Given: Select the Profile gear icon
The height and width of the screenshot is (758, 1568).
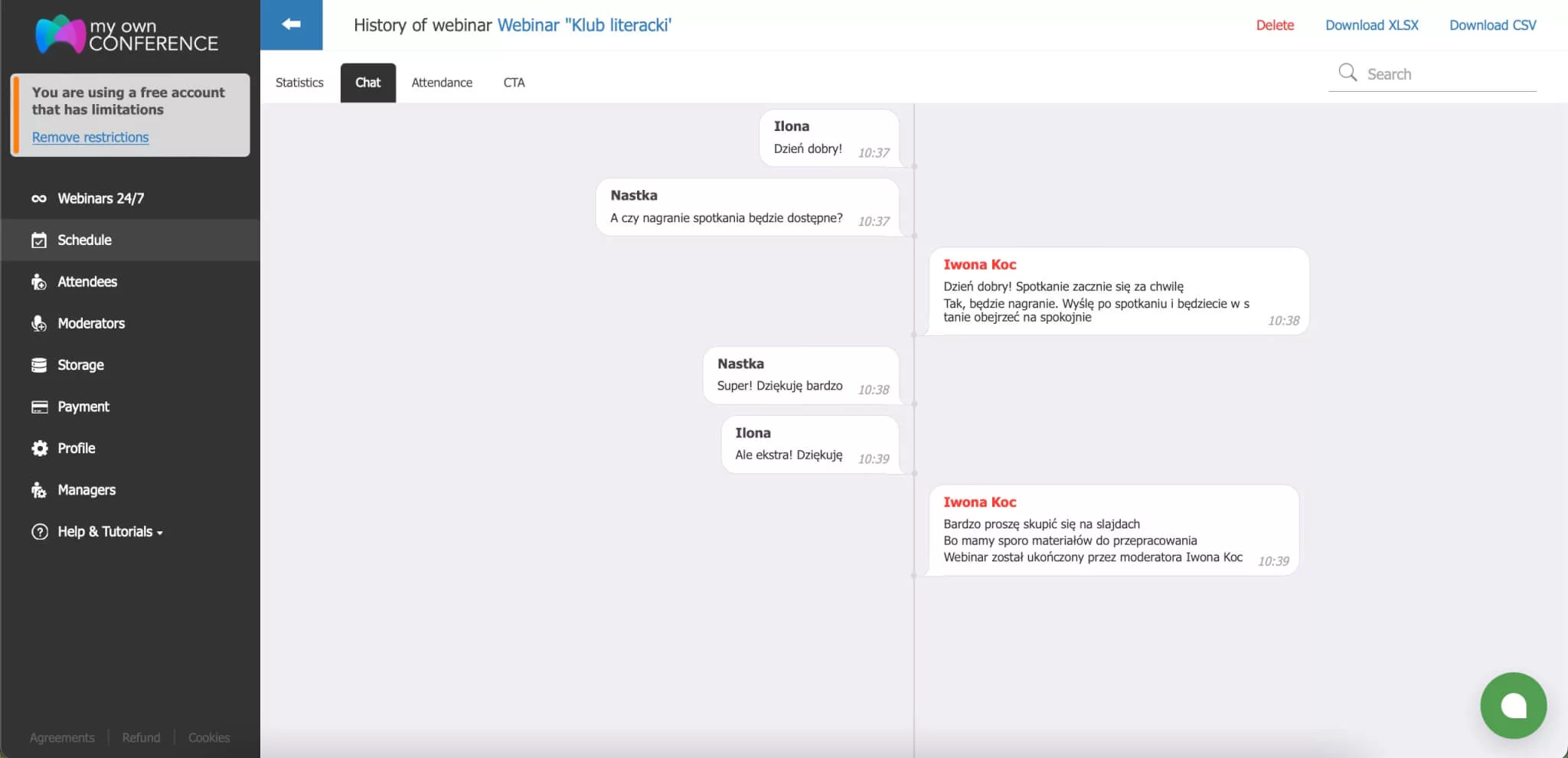Looking at the screenshot, I should pyautogui.click(x=40, y=448).
